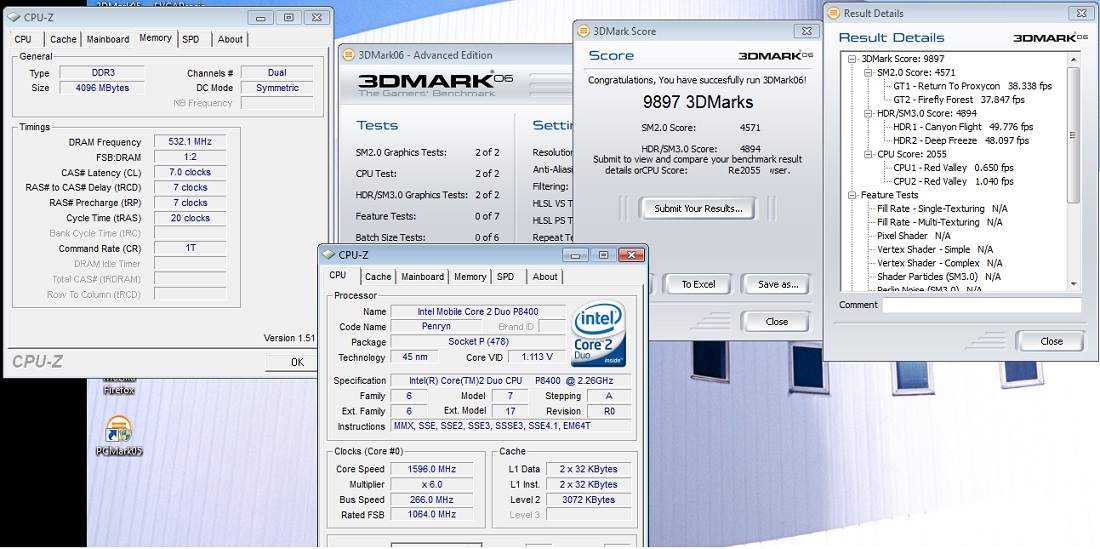Collapse the HDR/SM3.0 Score: 4894 node
1100x549 pixels.
pyautogui.click(x=868, y=113)
